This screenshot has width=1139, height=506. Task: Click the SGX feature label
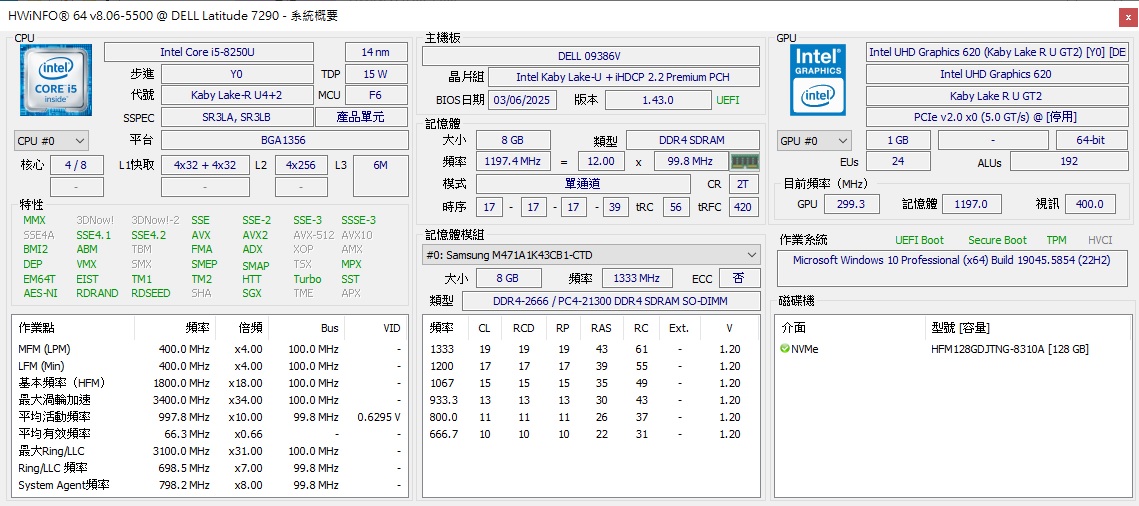252,293
